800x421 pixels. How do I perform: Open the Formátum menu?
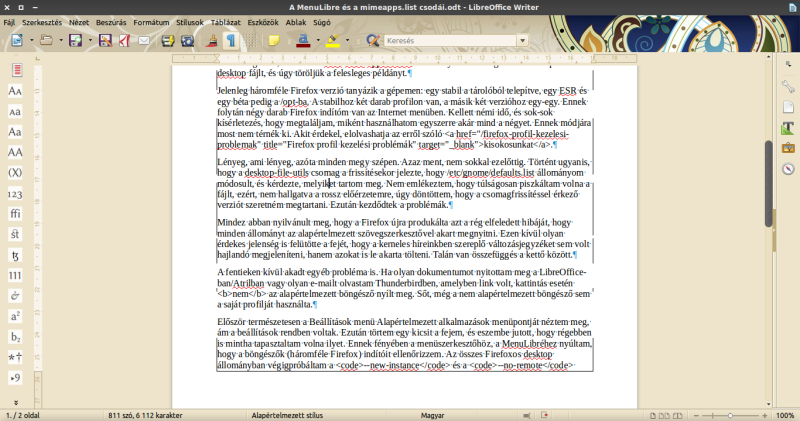pyautogui.click(x=151, y=22)
